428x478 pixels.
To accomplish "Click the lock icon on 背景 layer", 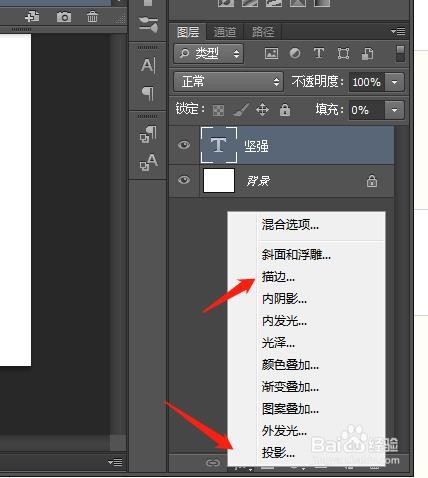I will pyautogui.click(x=372, y=181).
